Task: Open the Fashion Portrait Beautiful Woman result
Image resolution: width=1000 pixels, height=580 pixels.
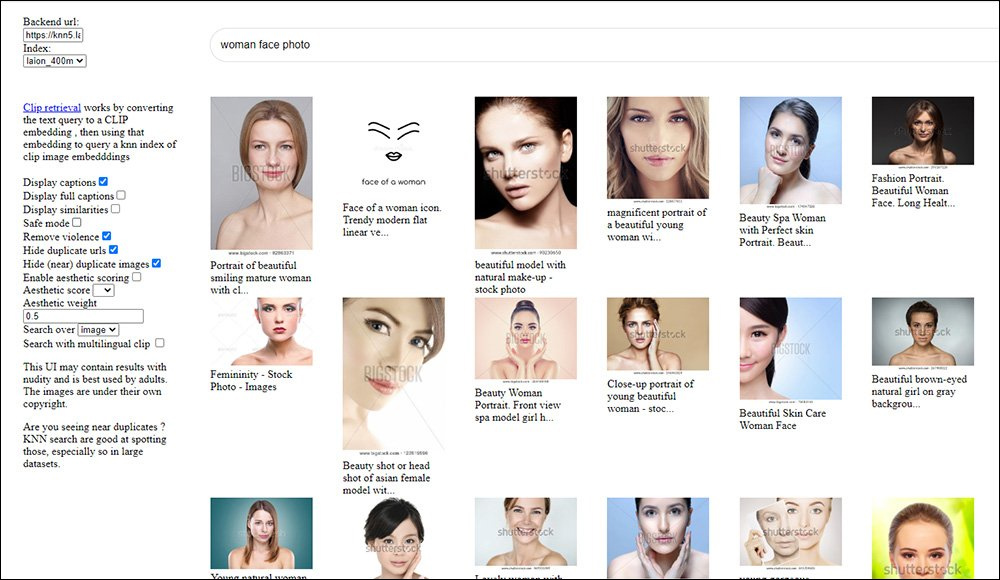Action: click(x=922, y=130)
